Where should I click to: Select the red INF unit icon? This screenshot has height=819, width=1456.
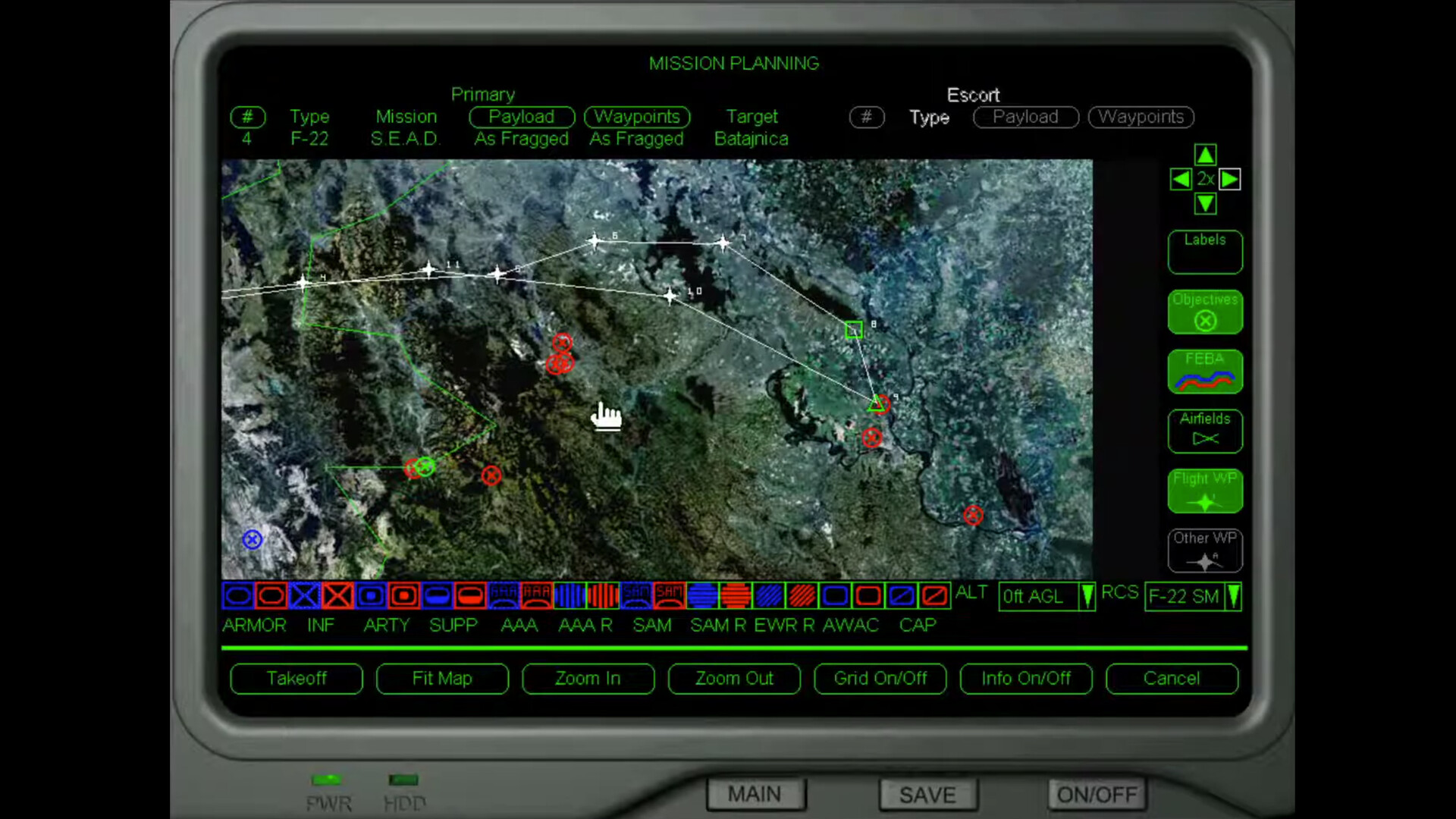pos(337,597)
